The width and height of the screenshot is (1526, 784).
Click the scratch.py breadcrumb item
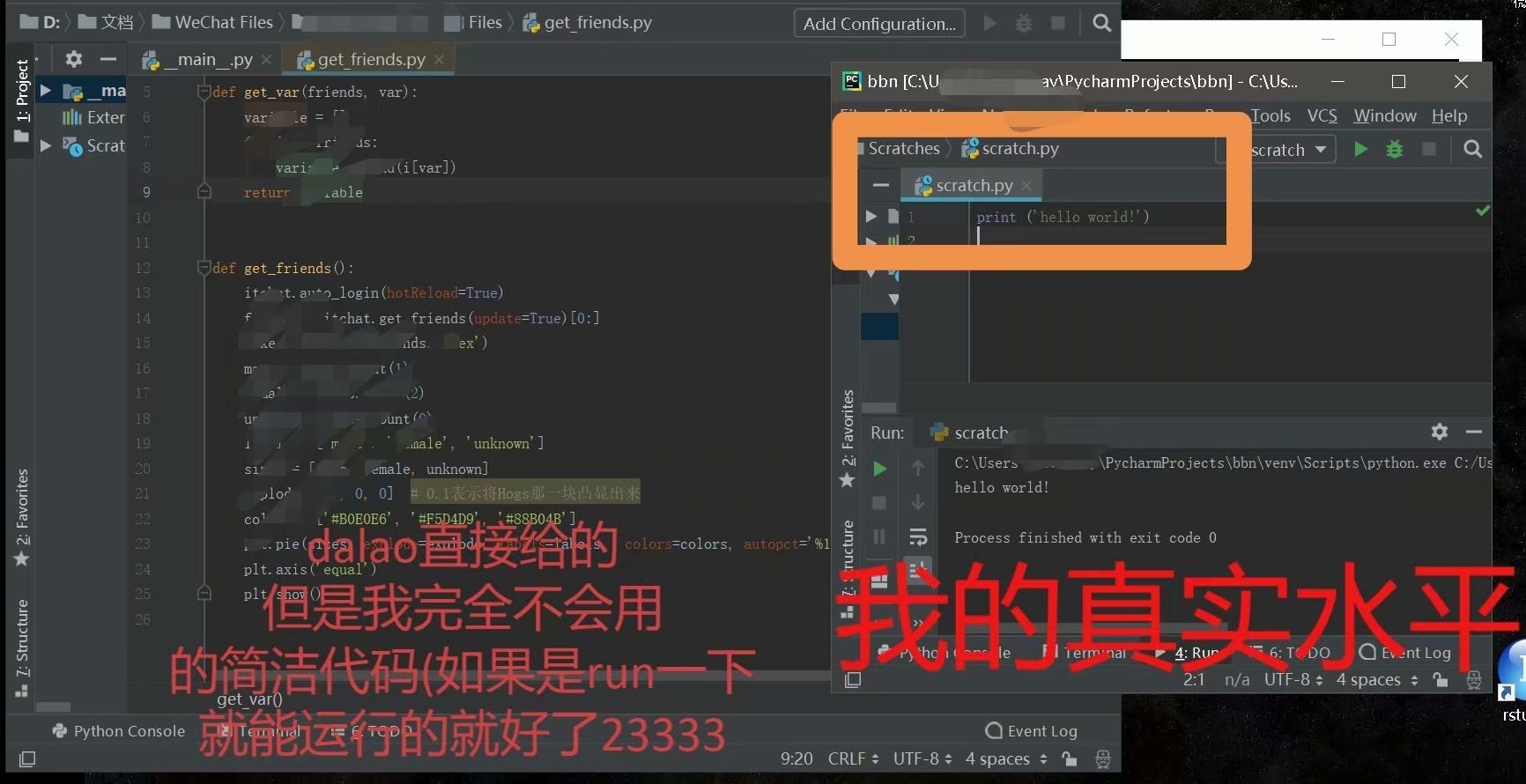click(x=1011, y=148)
